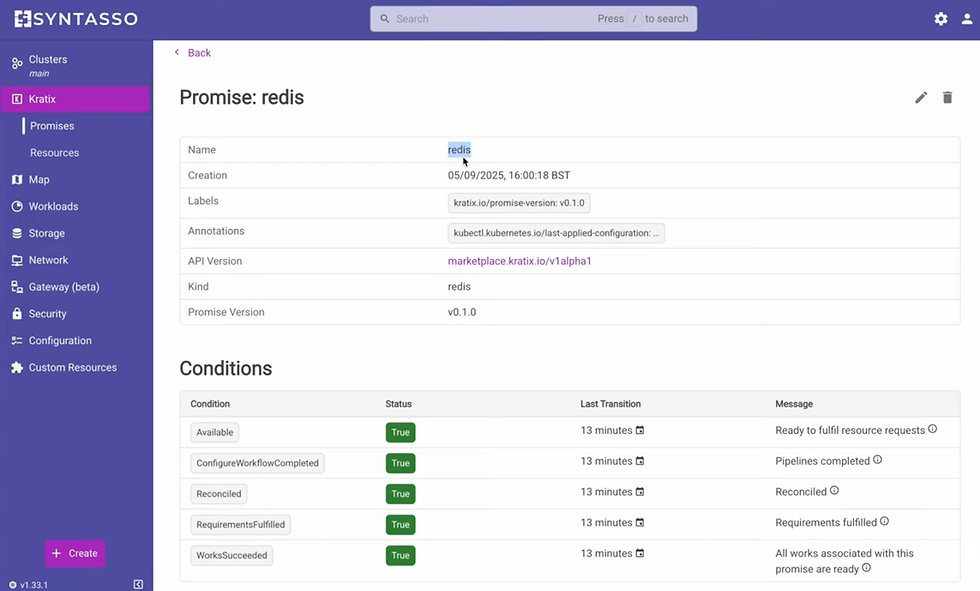Image resolution: width=980 pixels, height=591 pixels.
Task: Click the calendar icon in the WorksSucceeded row
Action: coord(639,553)
